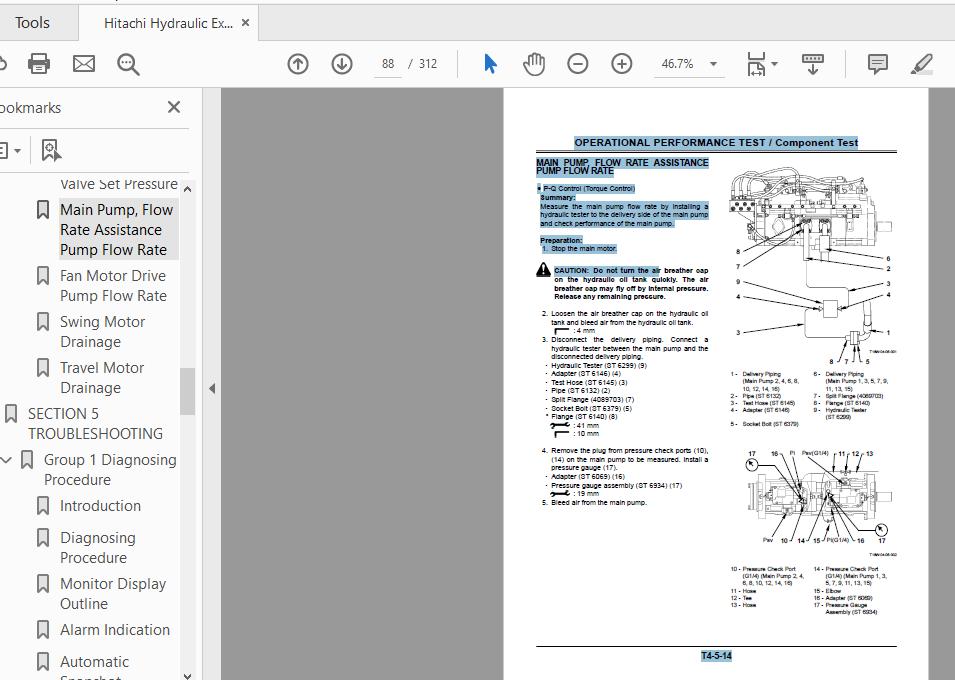This screenshot has height=680, width=955.
Task: Open the zoom percentage dropdown
Action: pos(712,63)
